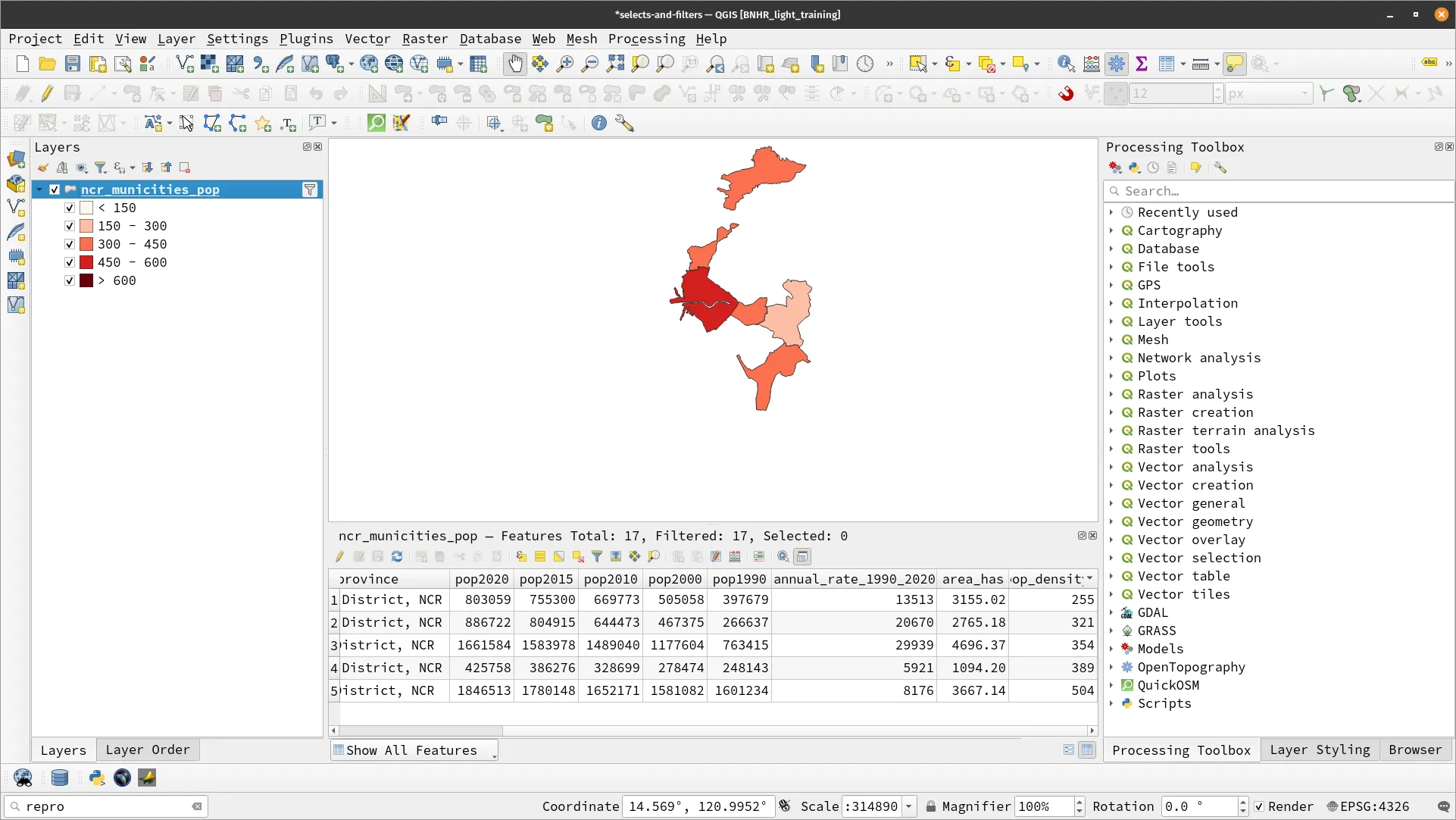
Task: Toggle the Render checkbox
Action: coord(1259,806)
